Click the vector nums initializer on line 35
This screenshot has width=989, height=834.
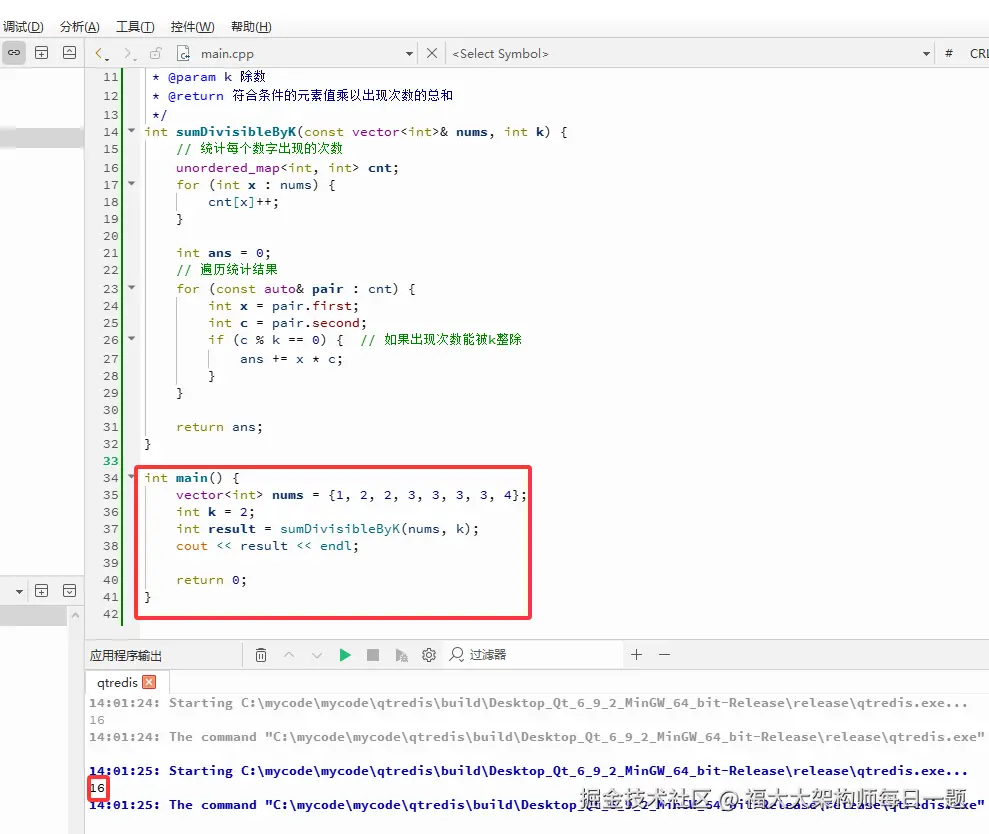pos(351,495)
